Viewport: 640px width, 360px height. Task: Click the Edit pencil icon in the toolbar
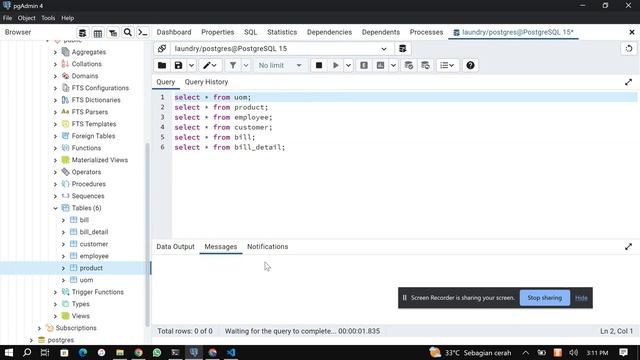[x=210, y=65]
